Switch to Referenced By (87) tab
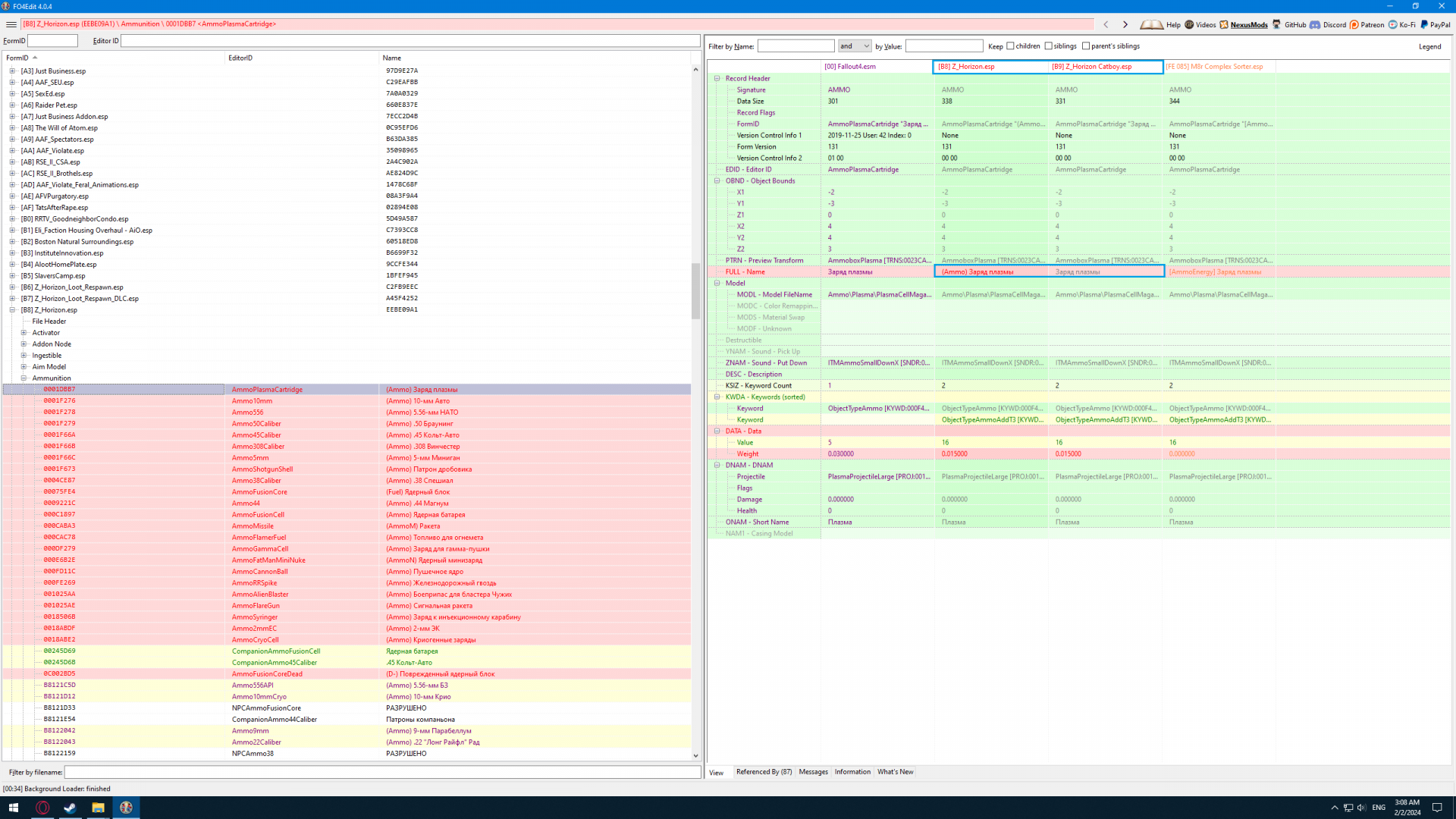The image size is (1456, 819). (x=764, y=772)
